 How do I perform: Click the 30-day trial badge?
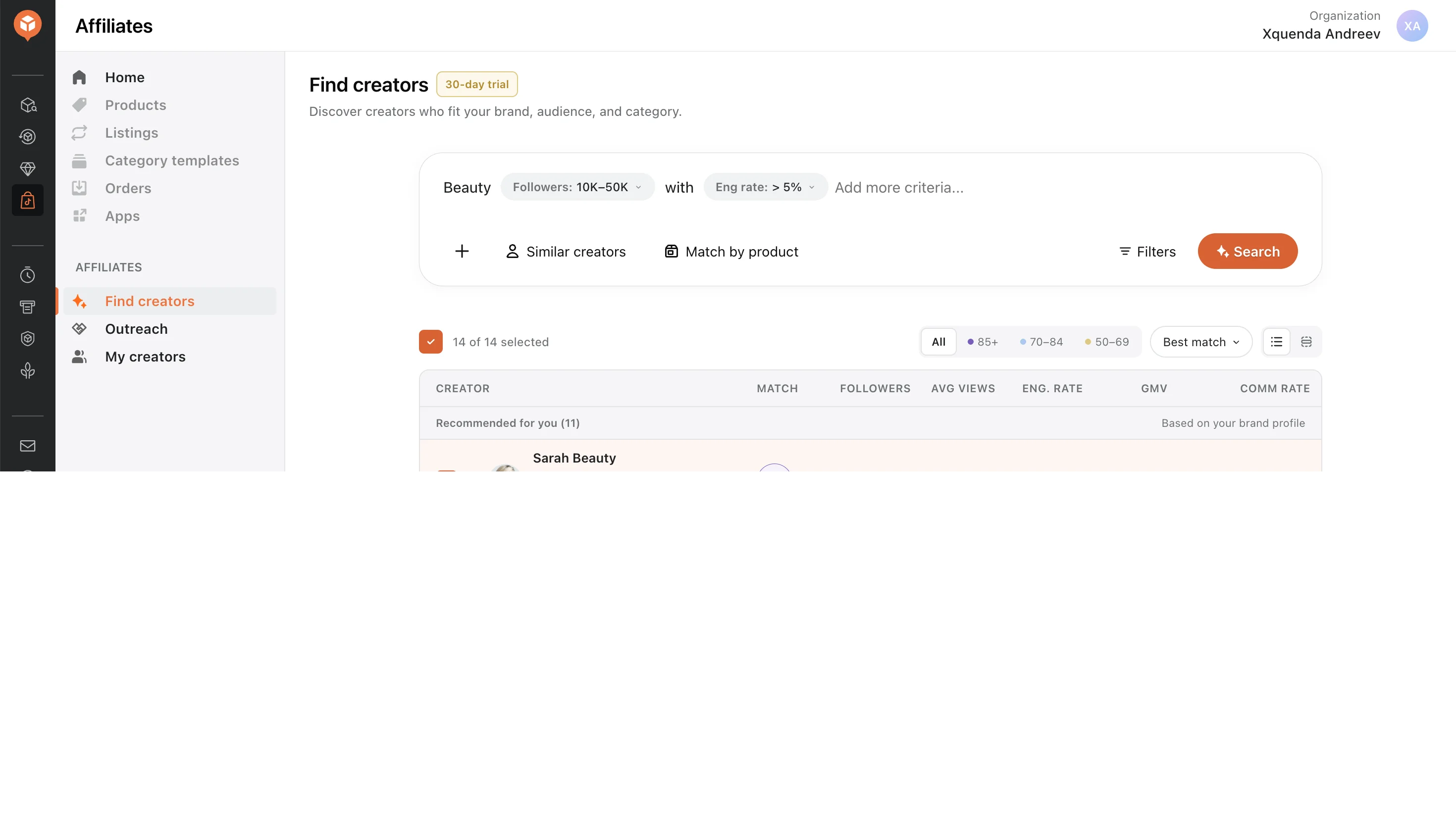click(476, 84)
